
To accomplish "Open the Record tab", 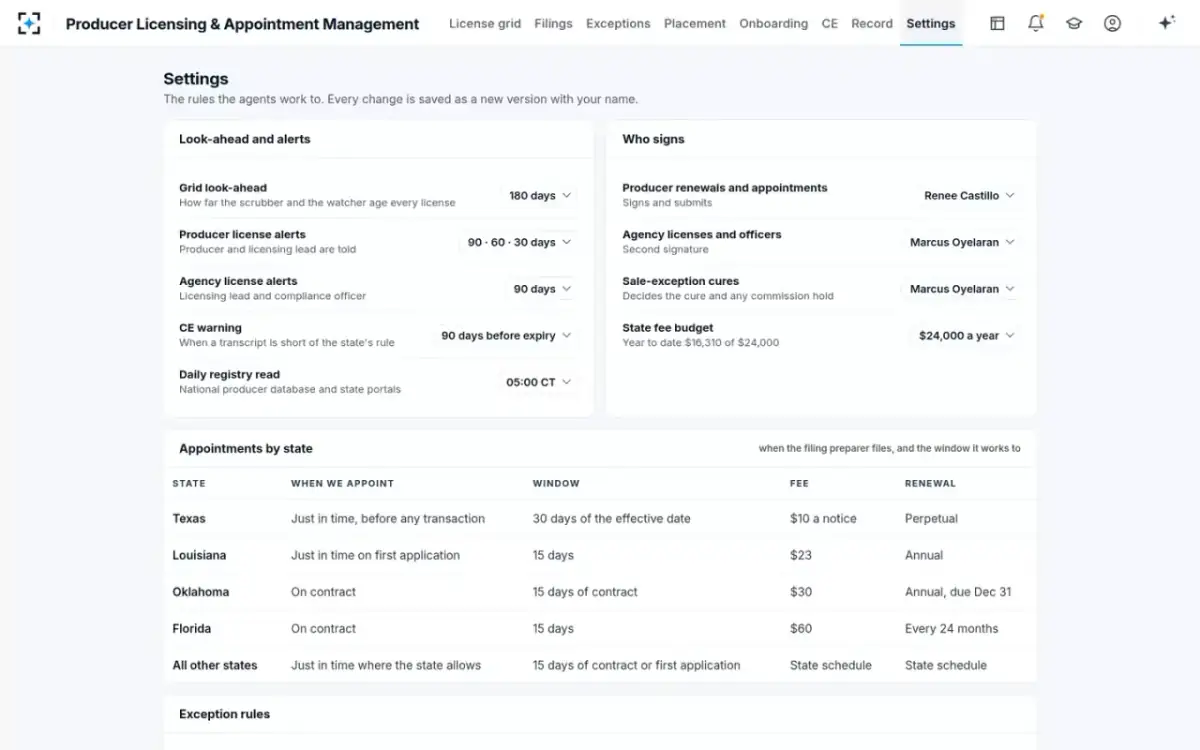I will (872, 23).
